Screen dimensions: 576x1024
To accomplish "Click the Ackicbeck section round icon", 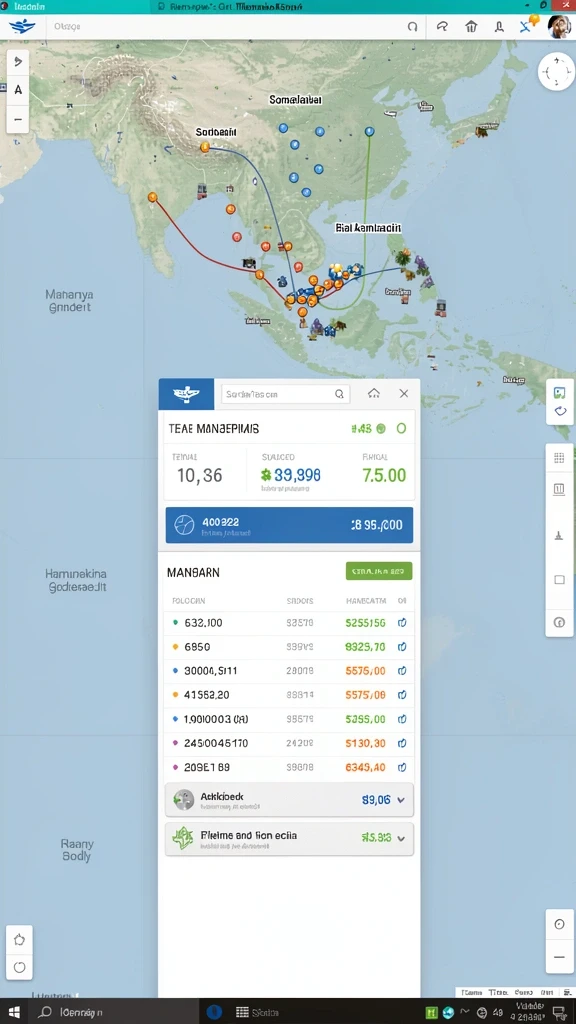I will pos(184,800).
